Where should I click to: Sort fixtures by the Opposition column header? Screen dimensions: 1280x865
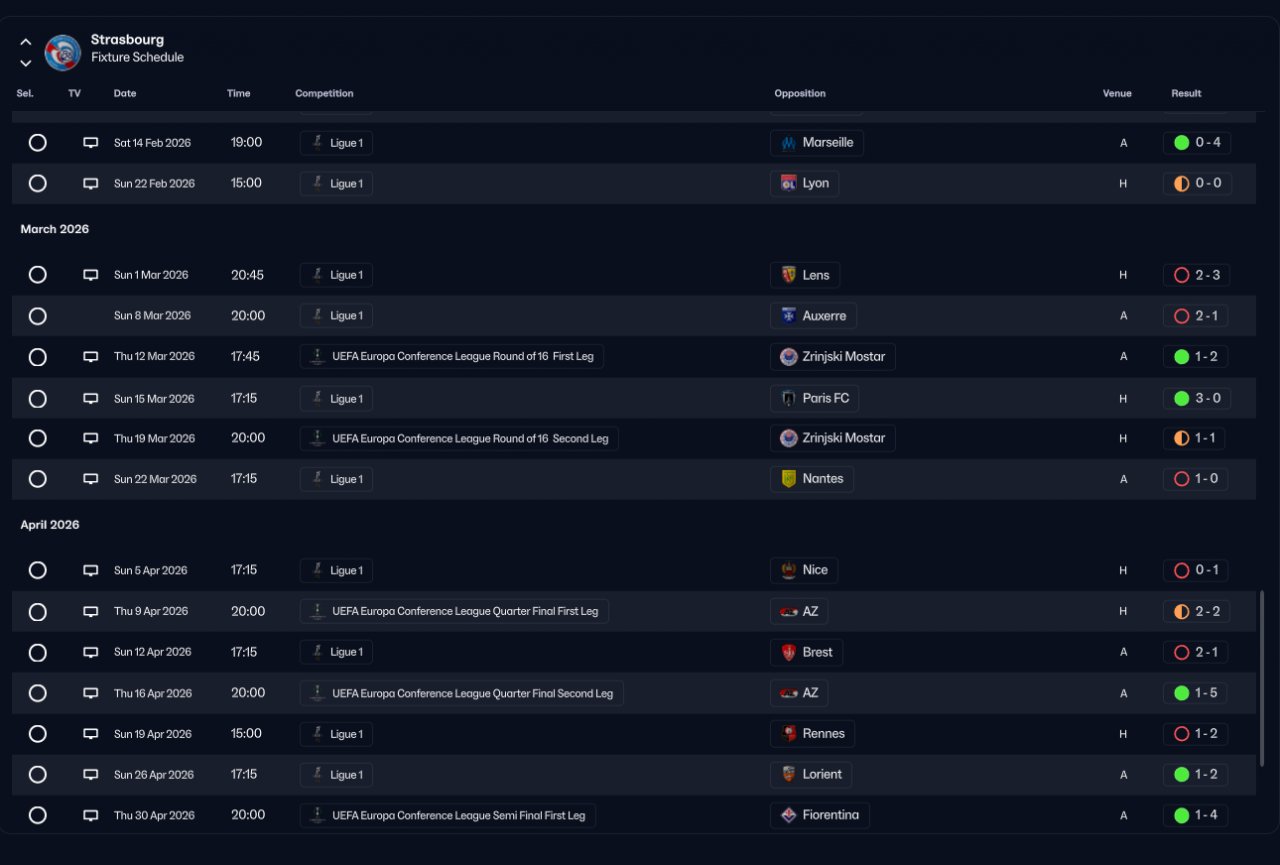(x=800, y=94)
